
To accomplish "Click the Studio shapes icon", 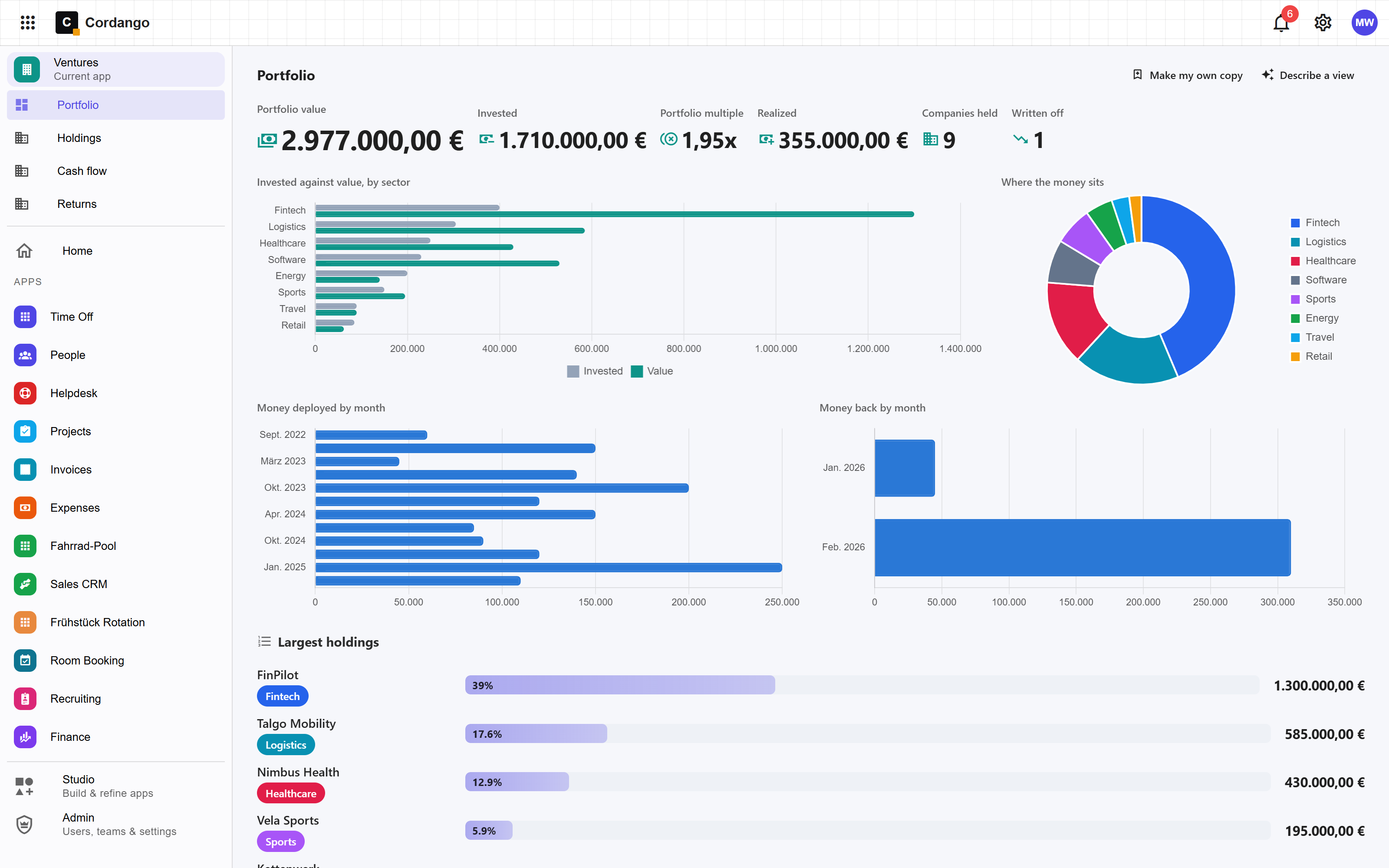I will pos(24,786).
